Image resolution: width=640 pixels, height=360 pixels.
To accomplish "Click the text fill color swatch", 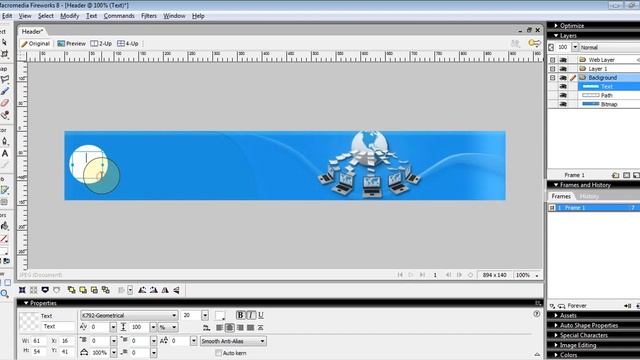I will (x=220, y=315).
